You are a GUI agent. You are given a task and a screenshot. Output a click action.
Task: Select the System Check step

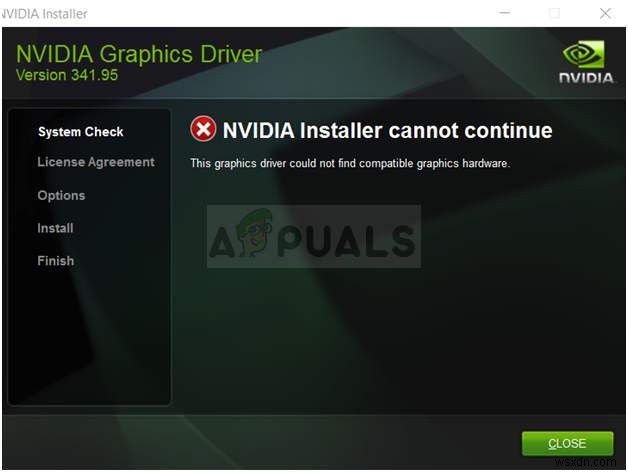(x=81, y=132)
